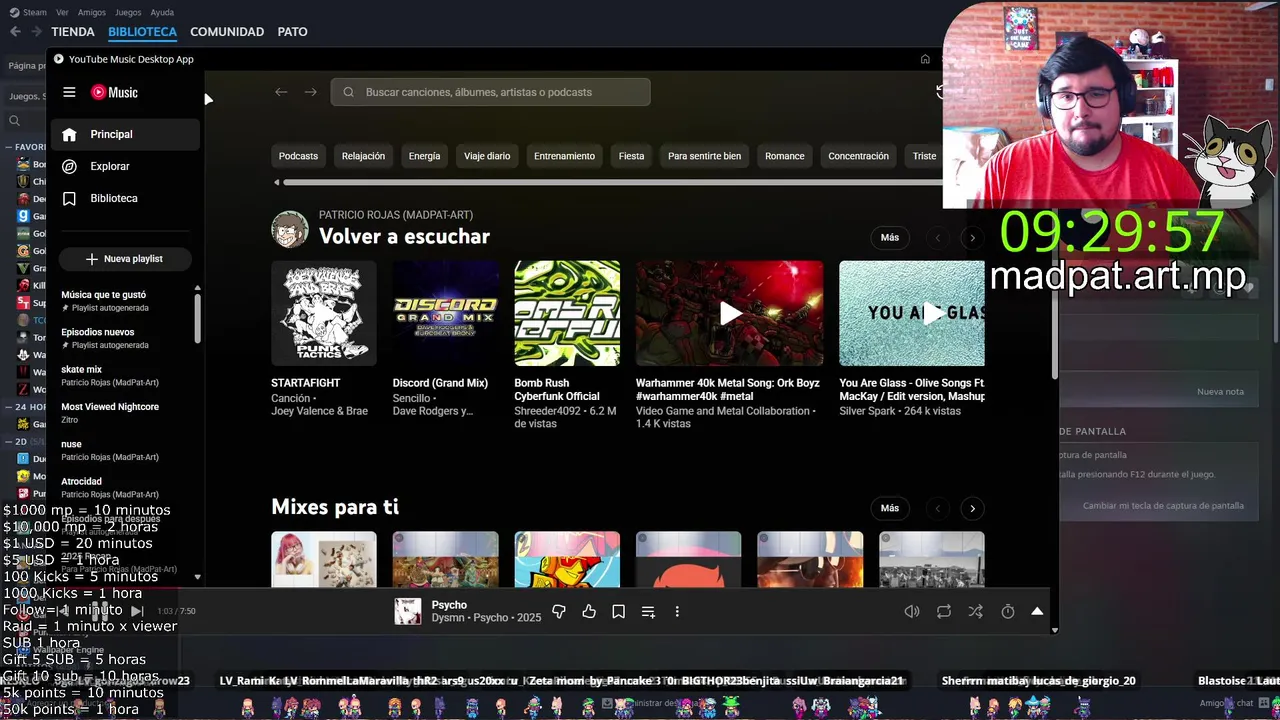The width and height of the screenshot is (1280, 720).
Task: Click Más next to Volver a escuchar
Action: (890, 238)
